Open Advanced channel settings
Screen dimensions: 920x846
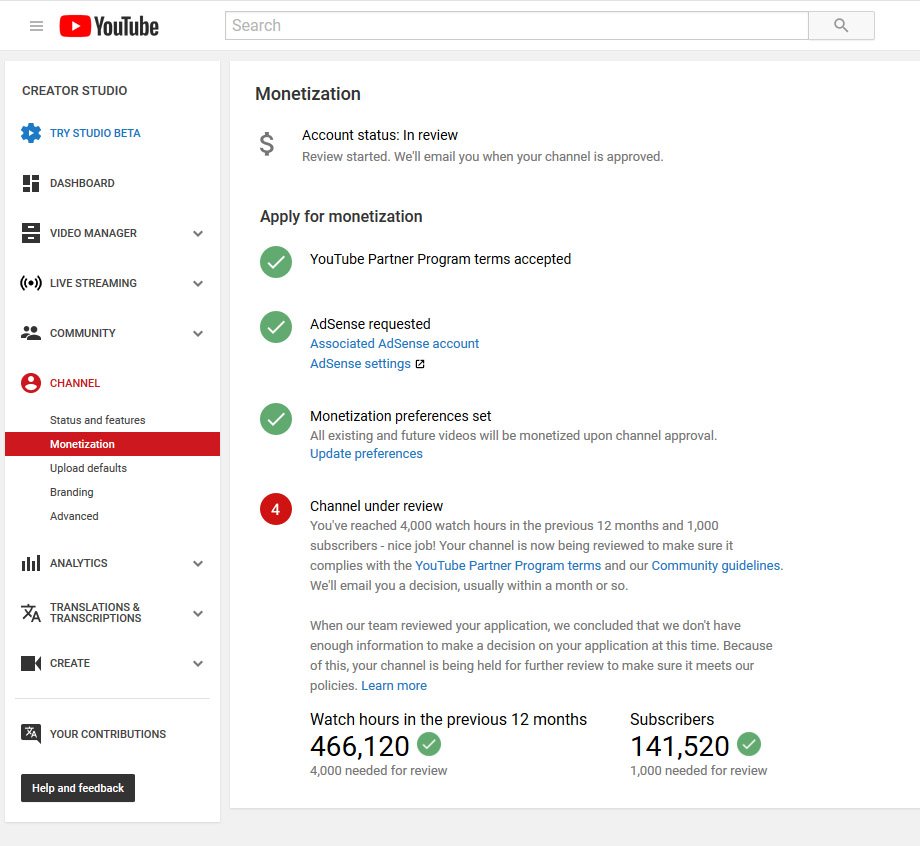tap(74, 516)
